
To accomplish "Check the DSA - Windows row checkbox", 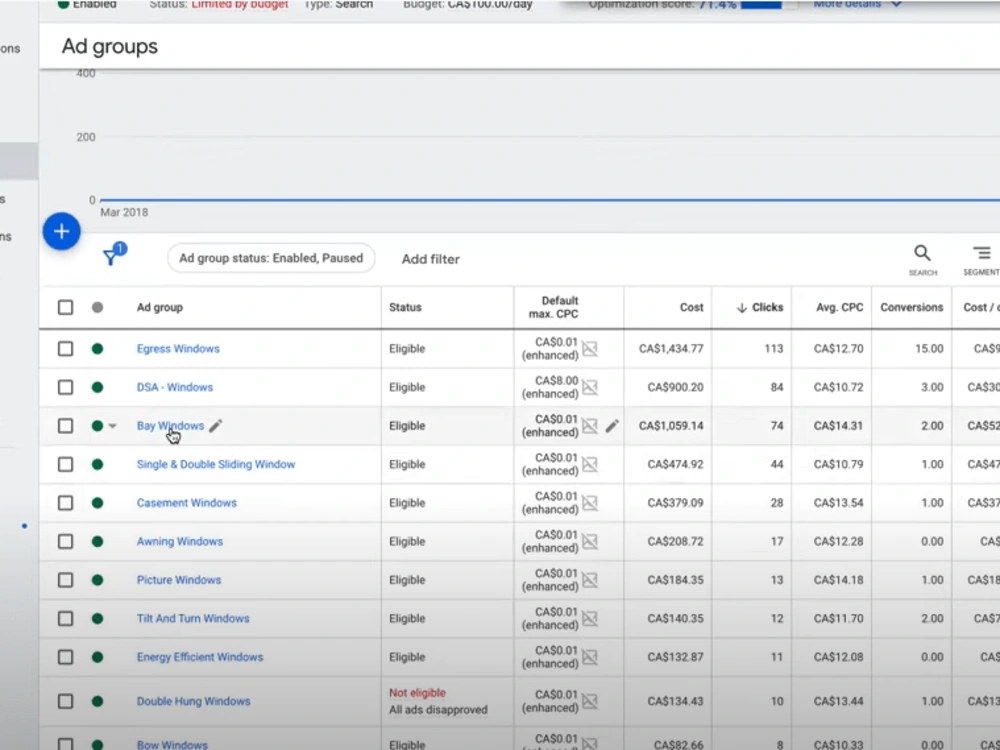I will [65, 387].
